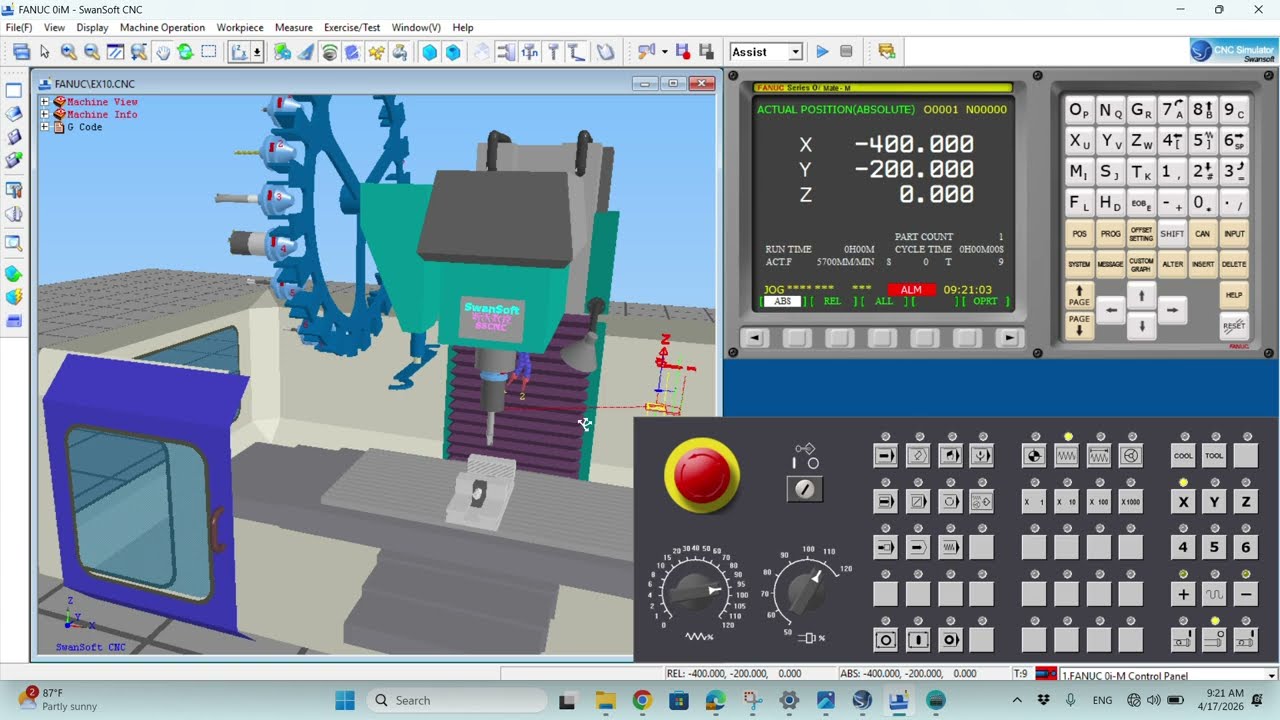Image resolution: width=1280 pixels, height=720 pixels.
Task: Activate the pan hand tool
Action: click(162, 52)
